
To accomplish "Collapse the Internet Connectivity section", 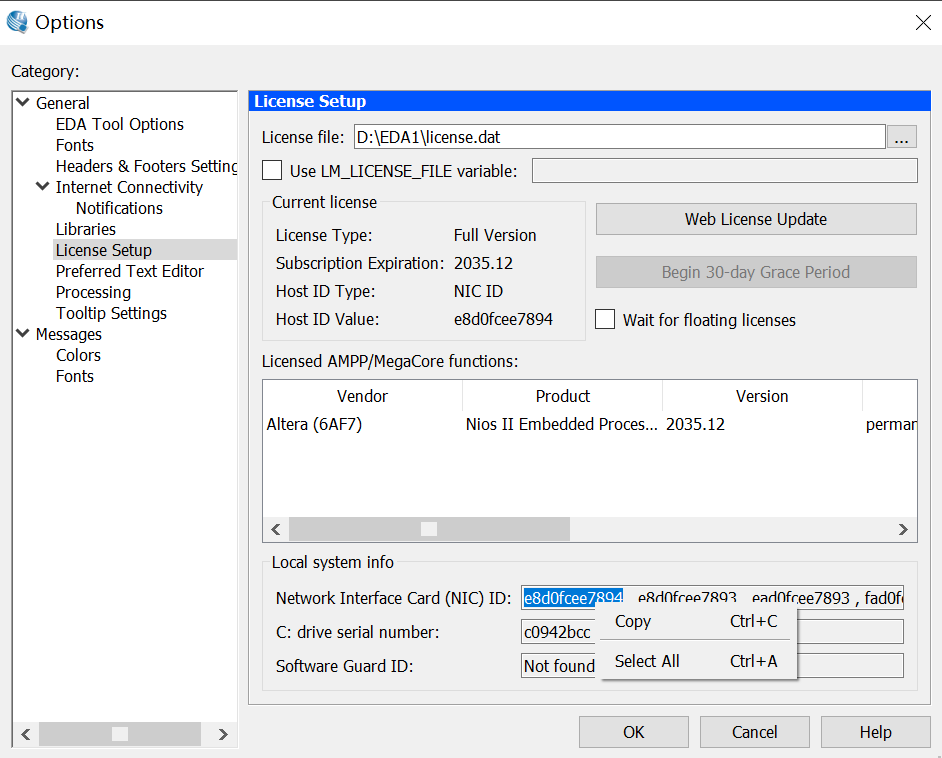I will pyautogui.click(x=42, y=186).
